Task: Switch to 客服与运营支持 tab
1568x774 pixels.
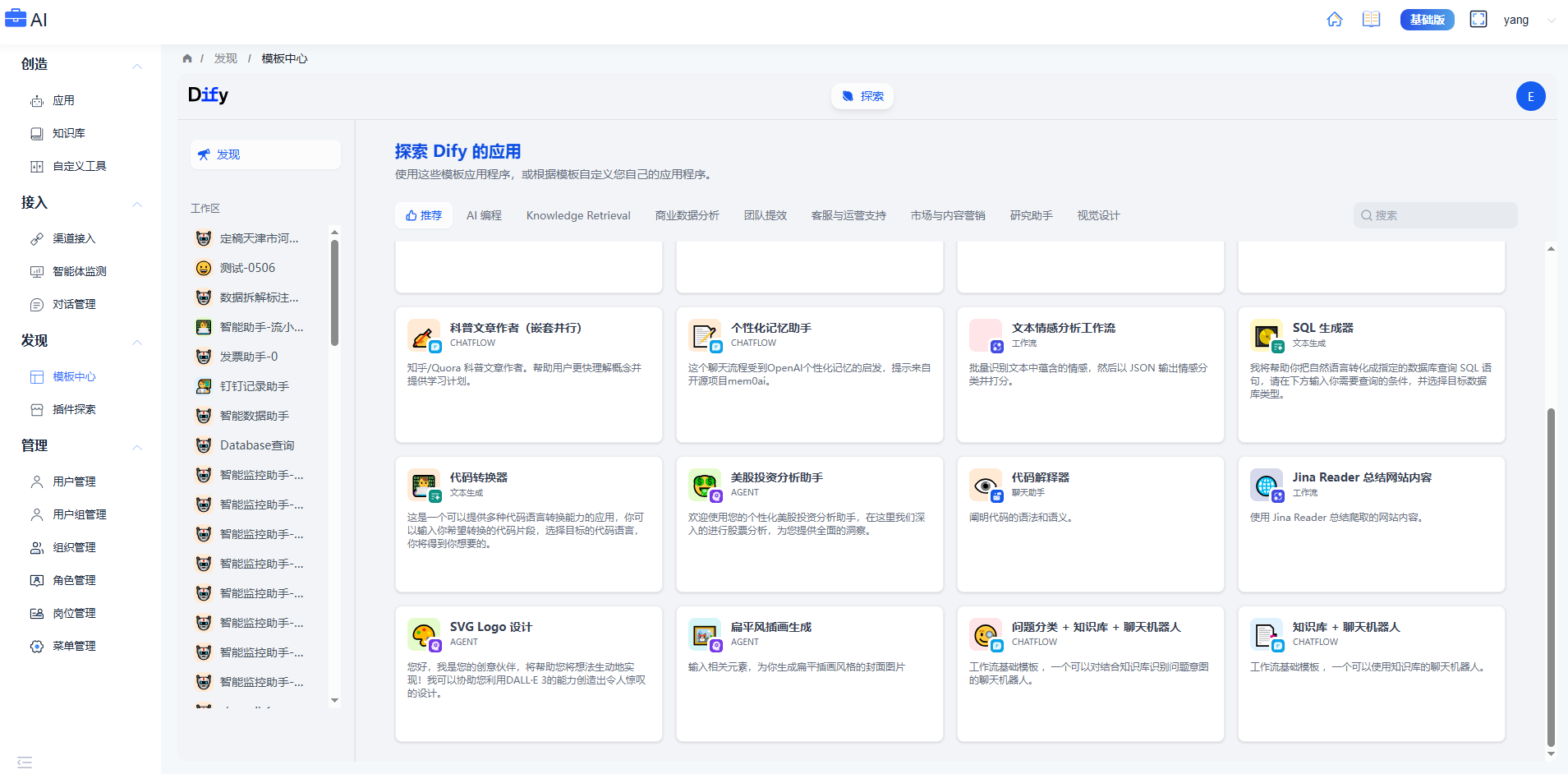Action: (x=848, y=215)
